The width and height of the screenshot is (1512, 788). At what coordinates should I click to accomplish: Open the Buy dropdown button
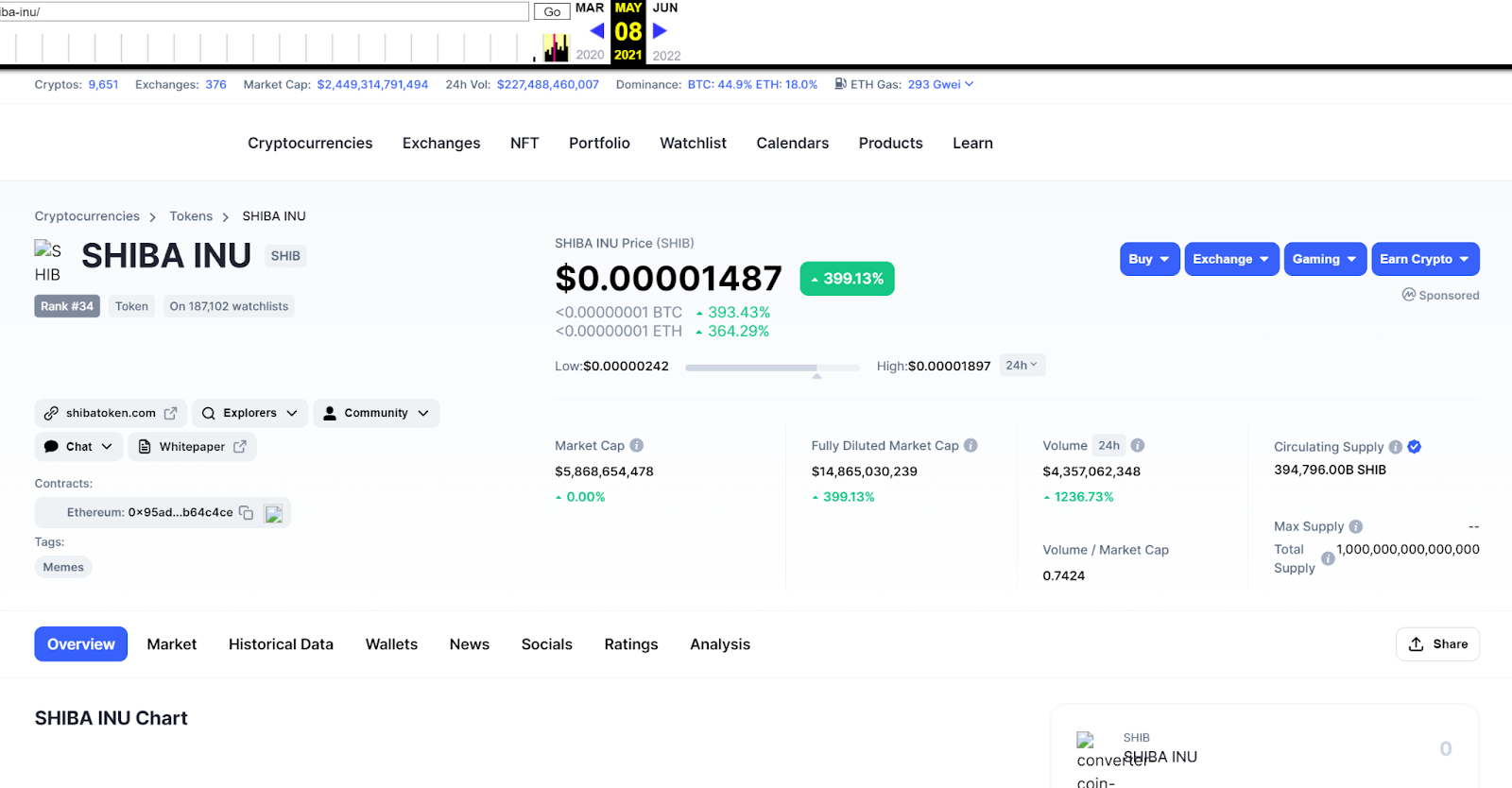tap(1150, 259)
